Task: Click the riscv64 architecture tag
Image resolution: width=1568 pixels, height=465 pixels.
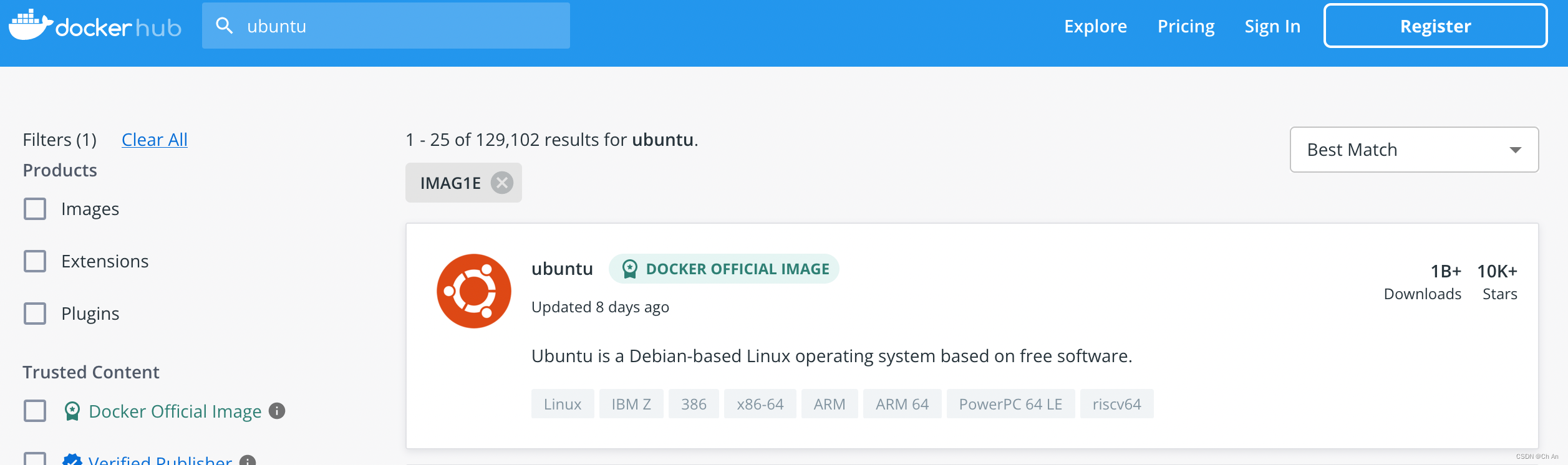Action: point(1116,404)
